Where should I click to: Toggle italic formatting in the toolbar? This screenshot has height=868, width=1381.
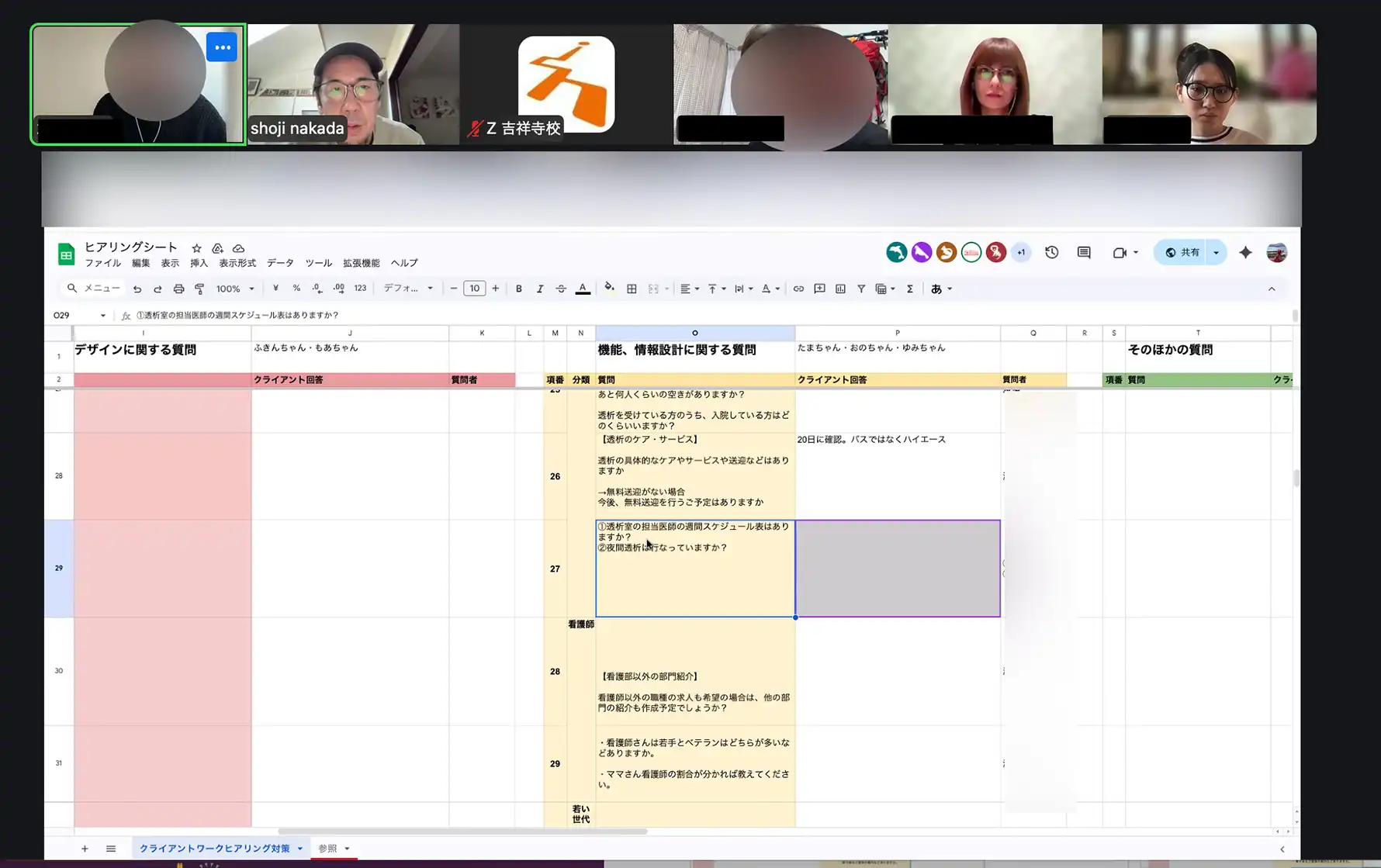pos(540,289)
